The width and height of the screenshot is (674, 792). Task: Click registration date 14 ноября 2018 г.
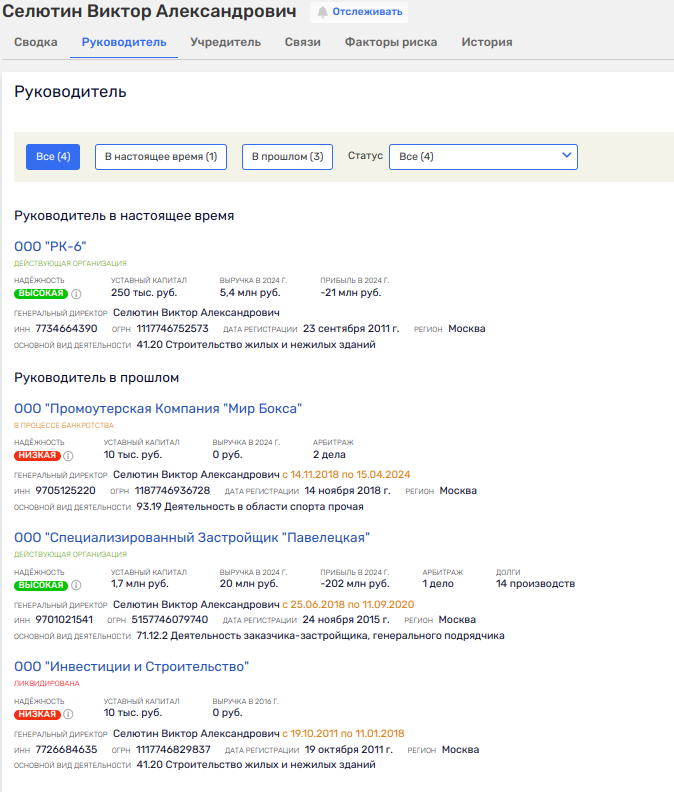[348, 491]
